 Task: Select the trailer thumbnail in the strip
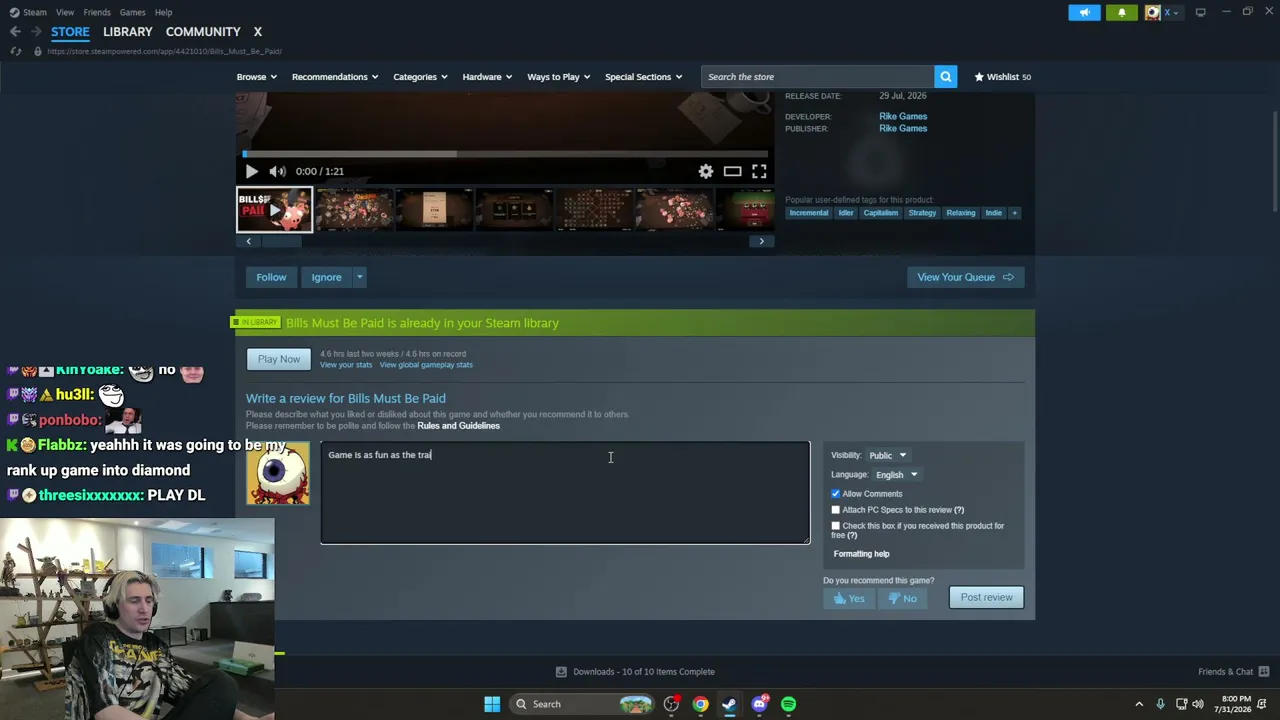point(274,210)
